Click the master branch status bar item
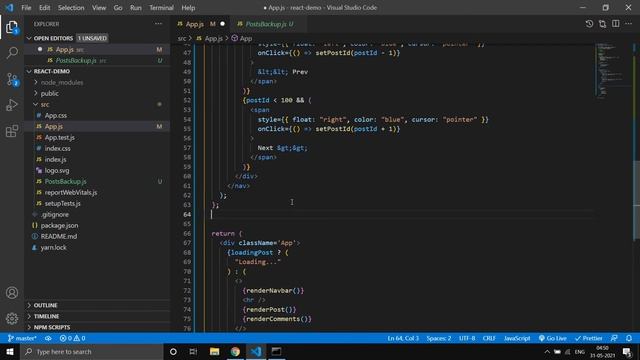This screenshot has height=360, width=640. (x=22, y=338)
